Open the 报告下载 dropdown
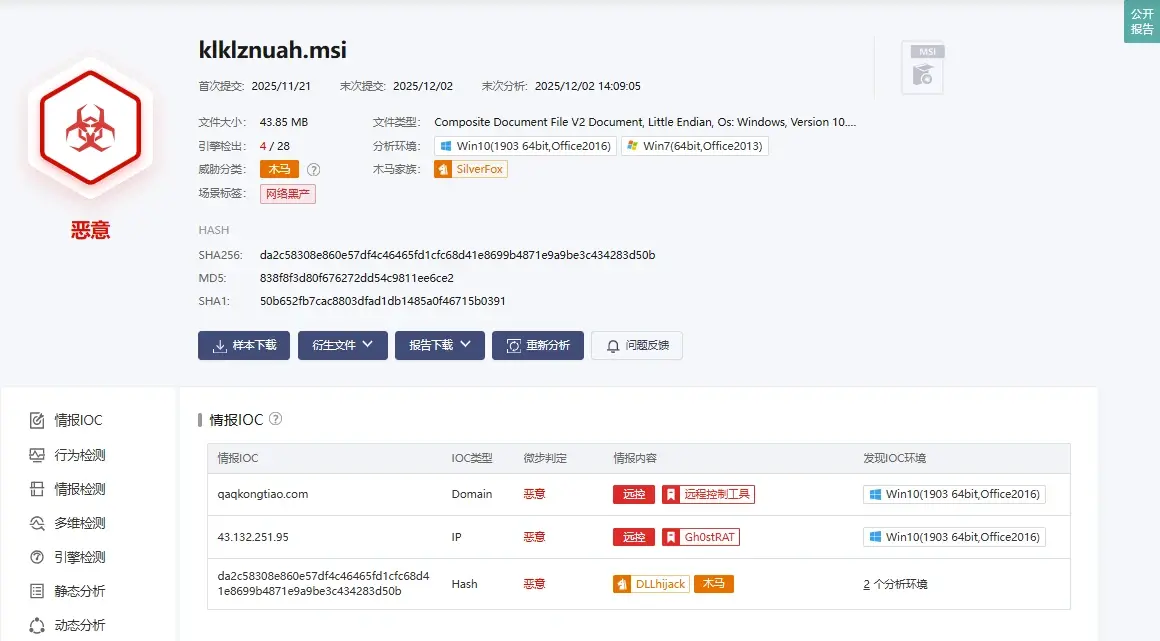 (x=439, y=346)
